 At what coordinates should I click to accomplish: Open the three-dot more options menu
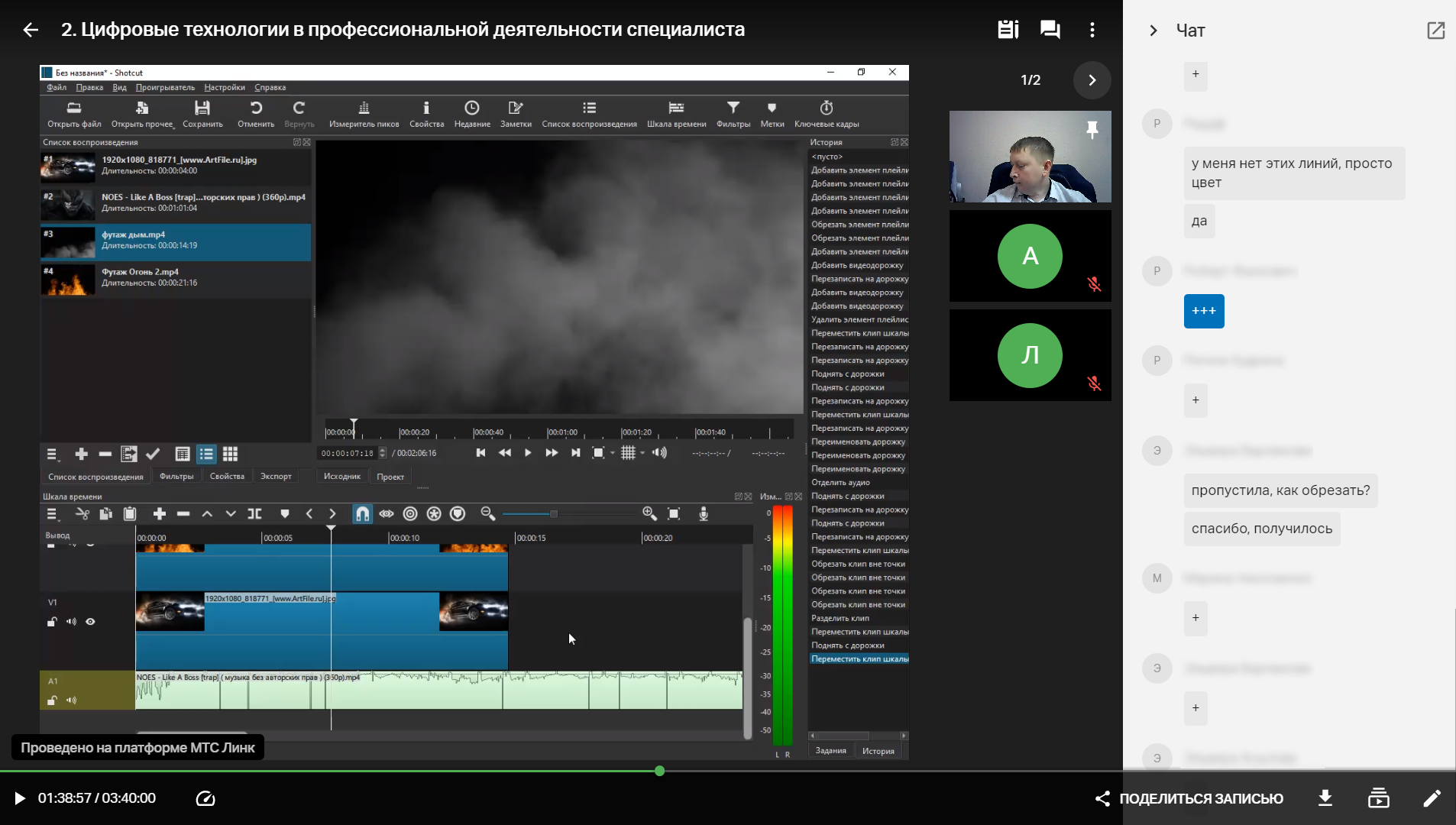click(x=1092, y=30)
